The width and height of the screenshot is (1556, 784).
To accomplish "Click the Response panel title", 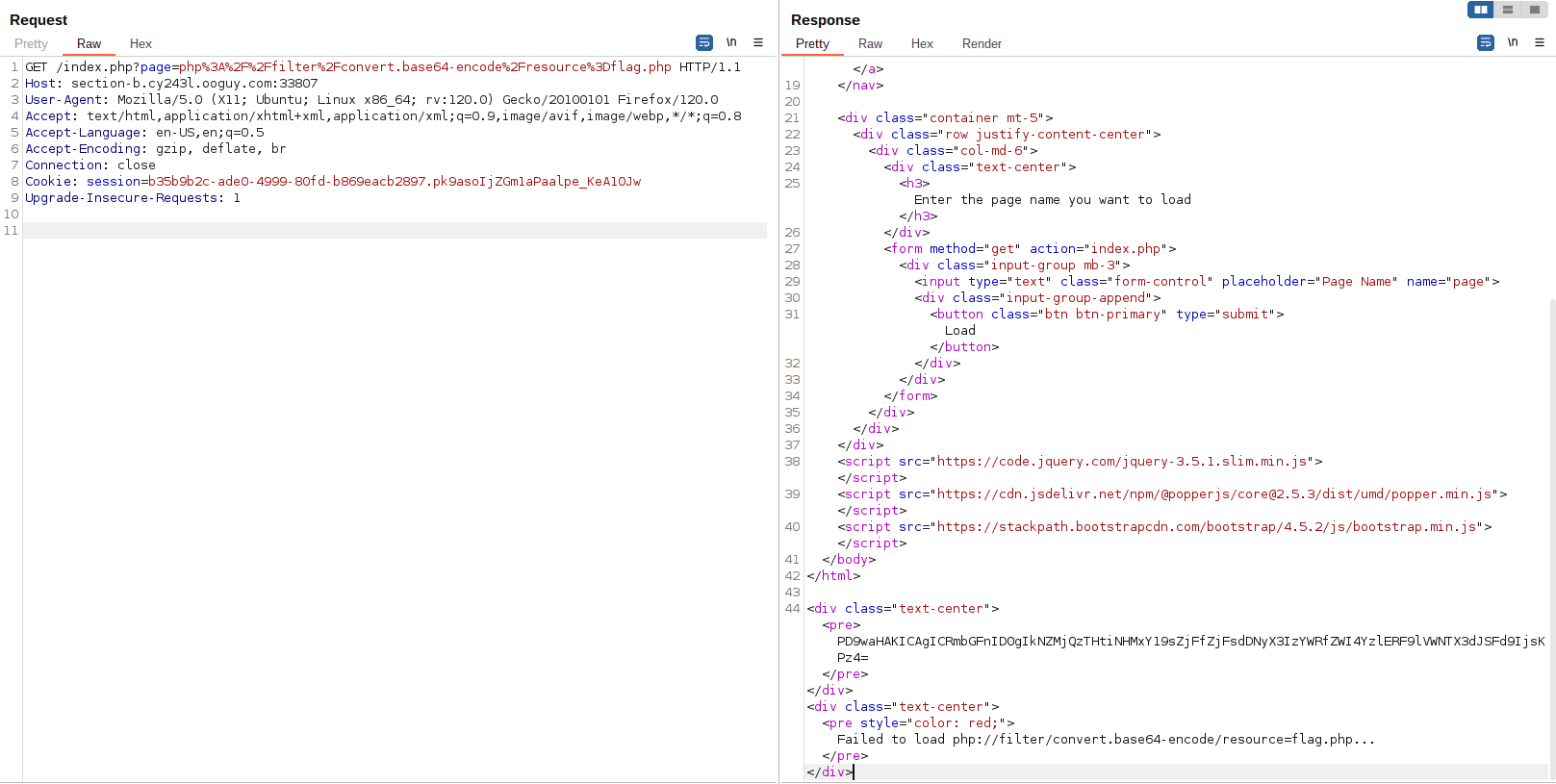I will tap(826, 20).
